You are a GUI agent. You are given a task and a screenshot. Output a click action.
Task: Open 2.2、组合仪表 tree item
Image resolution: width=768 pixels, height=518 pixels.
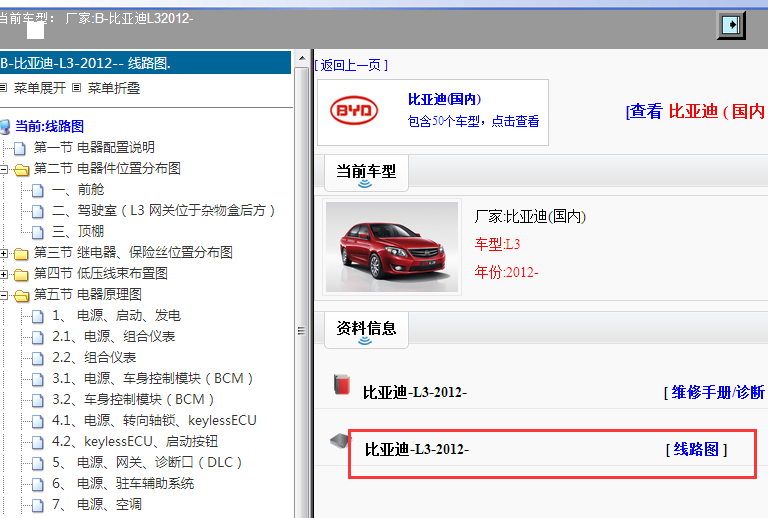(94, 358)
